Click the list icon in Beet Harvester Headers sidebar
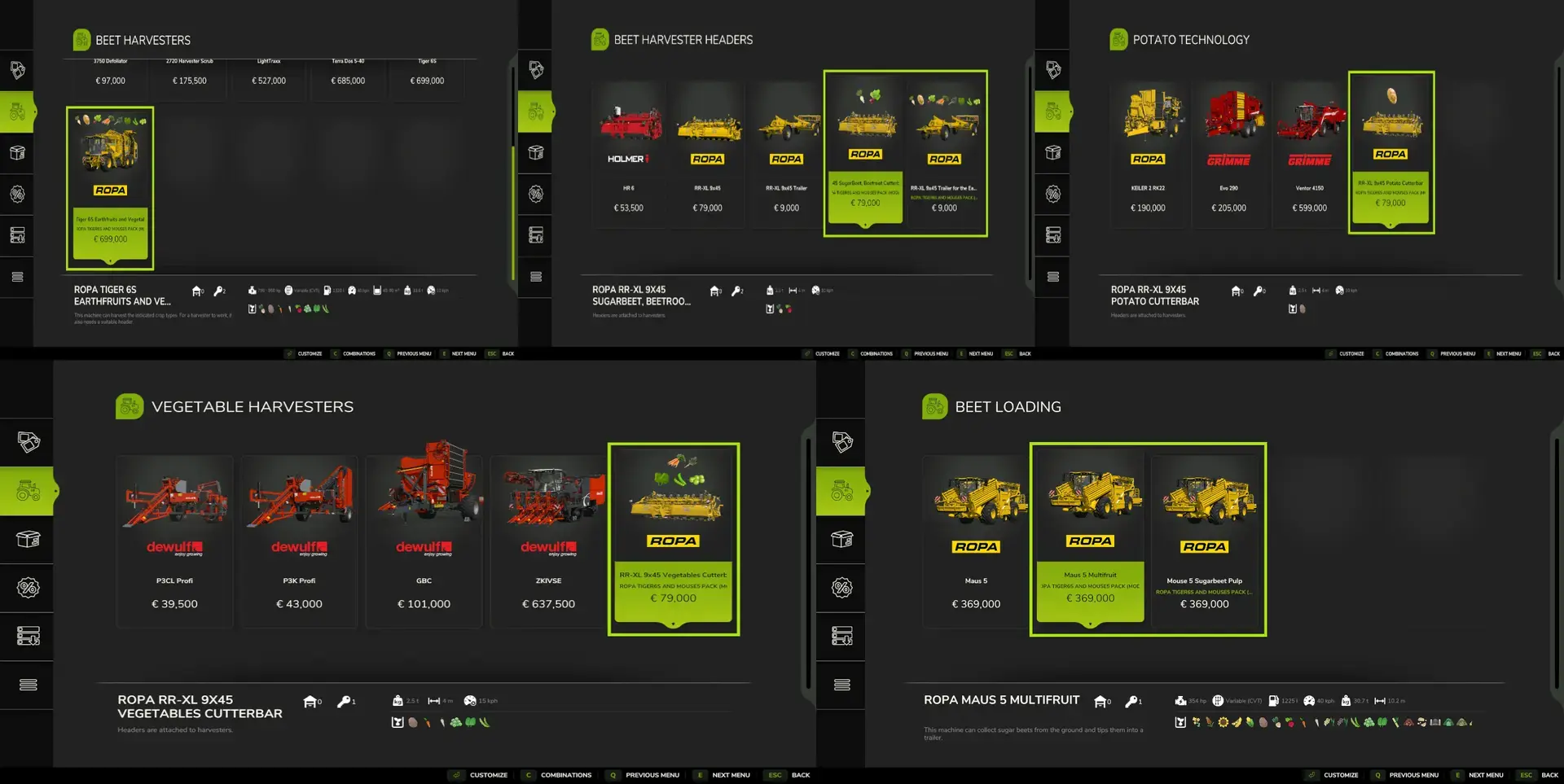This screenshot has height=784, width=1564. 535,277
